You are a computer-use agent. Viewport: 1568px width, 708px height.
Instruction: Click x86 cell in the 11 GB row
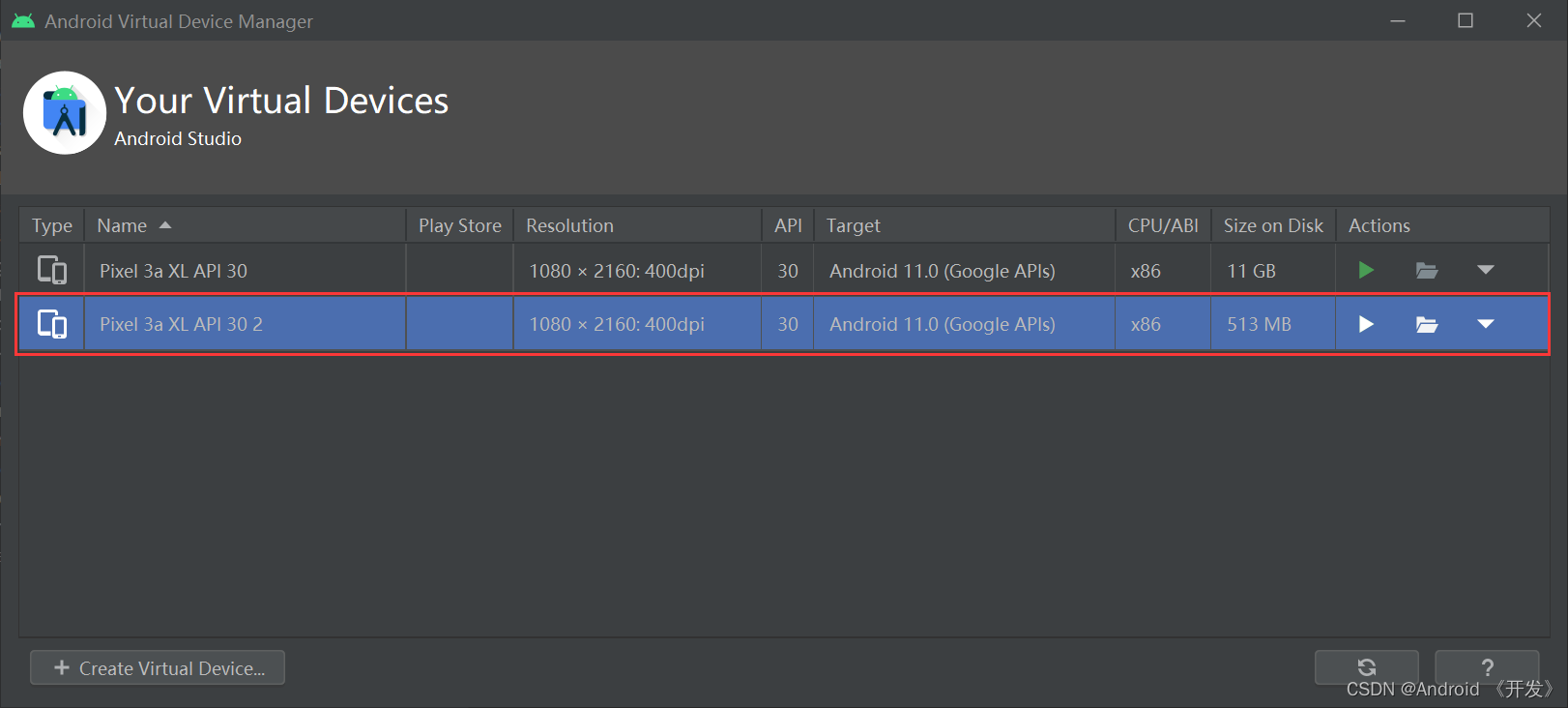click(1163, 271)
